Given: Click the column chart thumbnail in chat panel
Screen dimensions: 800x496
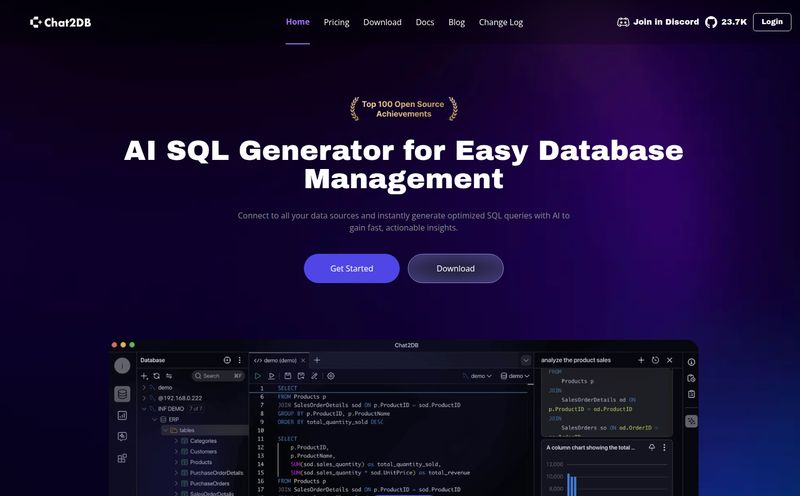Looking at the screenshot, I should click(606, 467).
